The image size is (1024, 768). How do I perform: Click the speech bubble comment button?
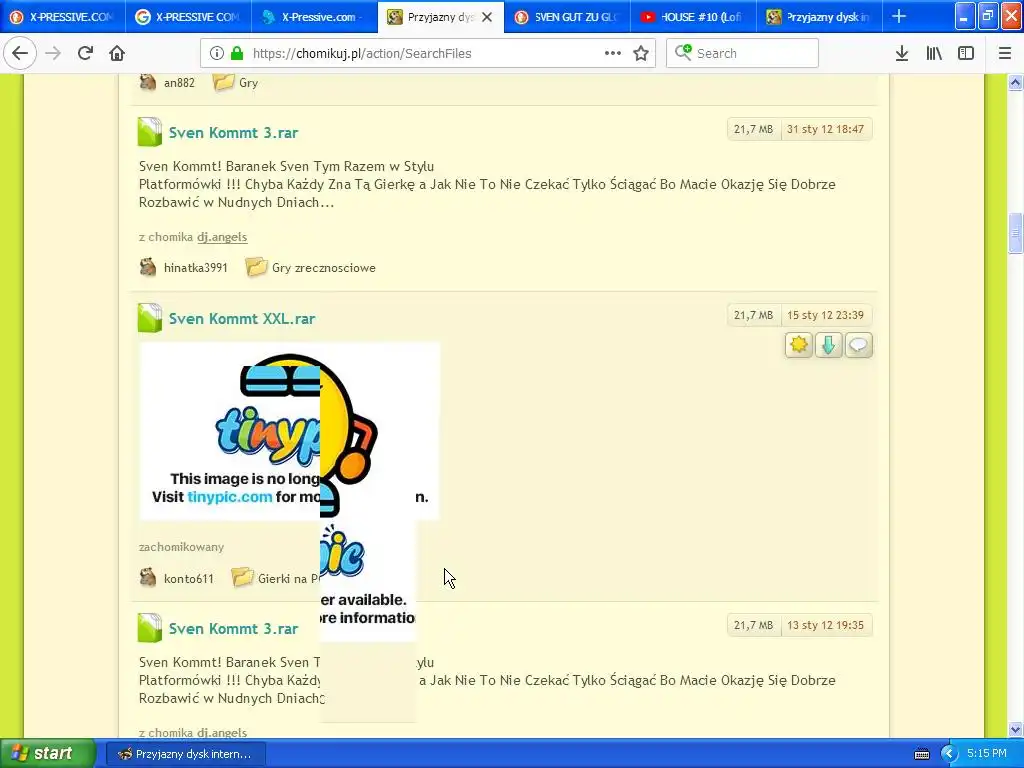coord(859,345)
